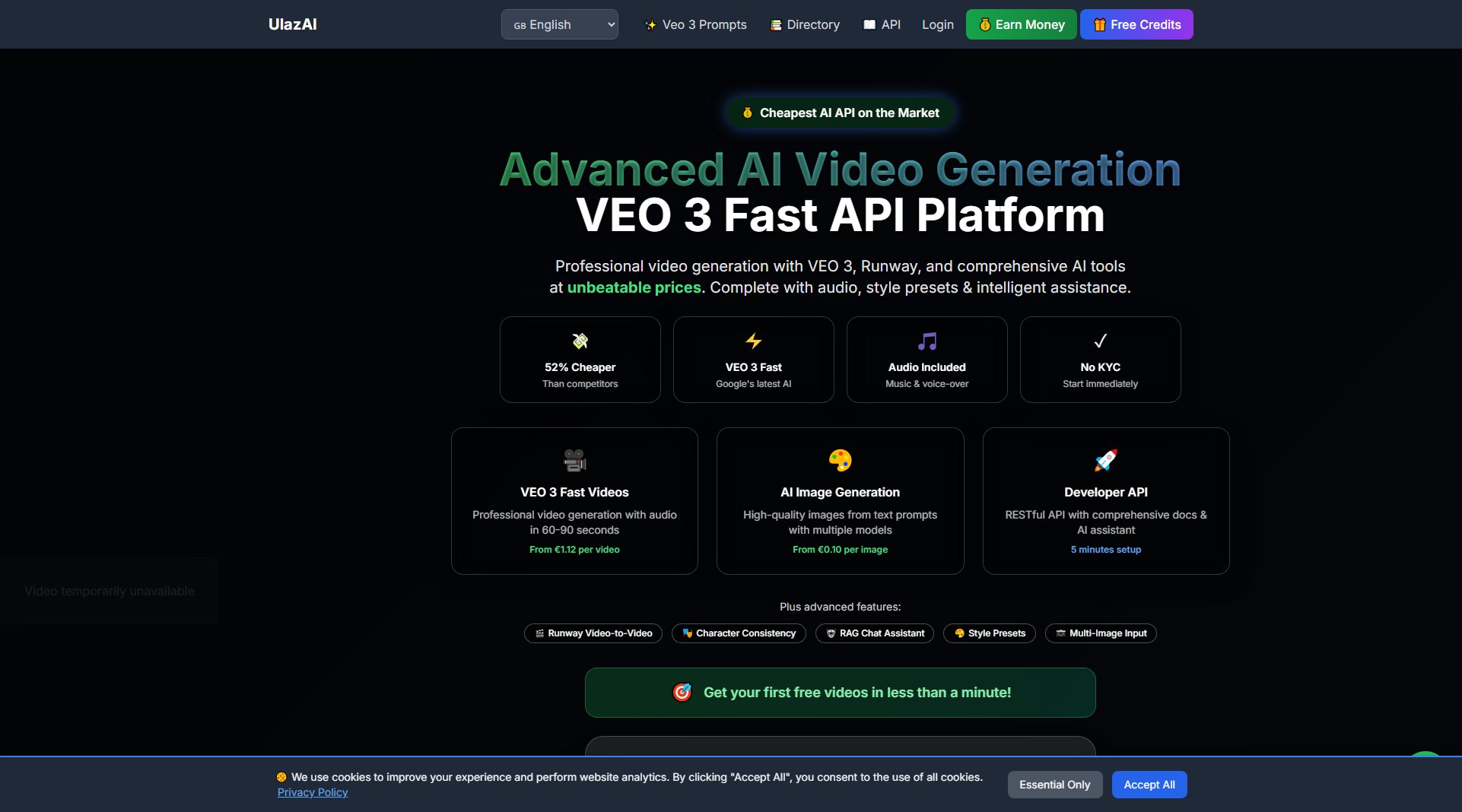
Task: Click the Essential Only cookie button
Action: [x=1055, y=785]
